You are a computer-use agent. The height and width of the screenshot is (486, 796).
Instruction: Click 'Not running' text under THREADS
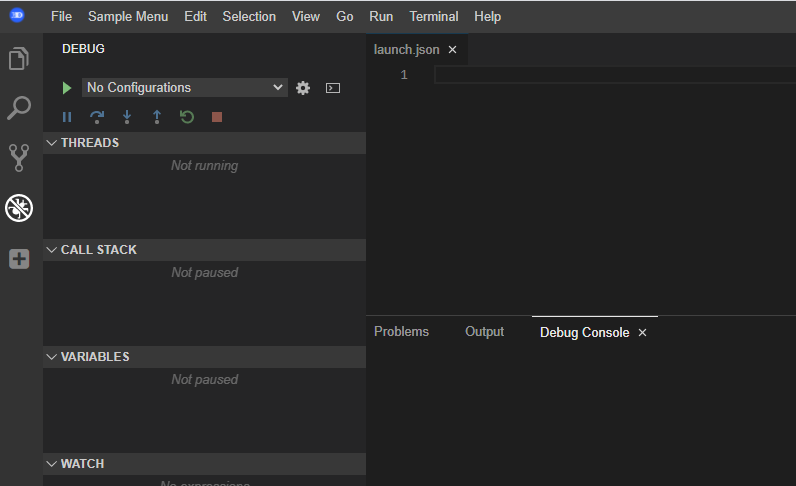pos(205,166)
